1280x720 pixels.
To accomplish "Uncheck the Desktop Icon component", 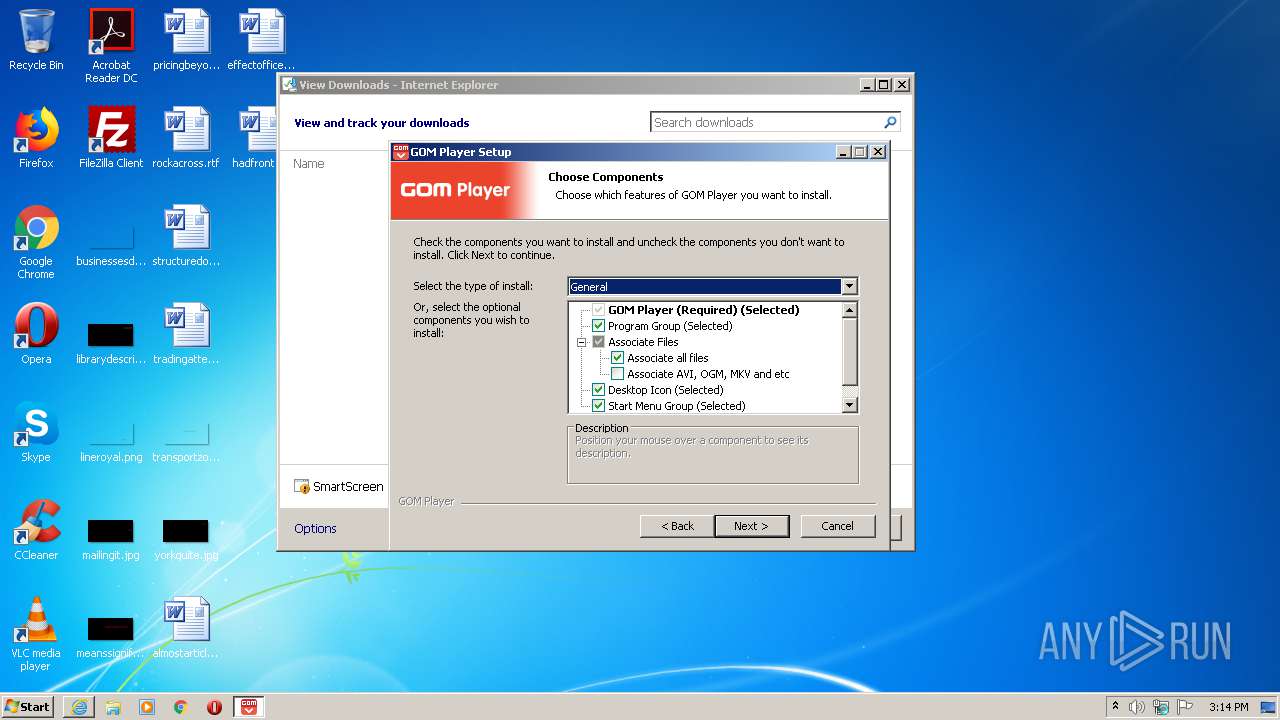I will tap(598, 390).
